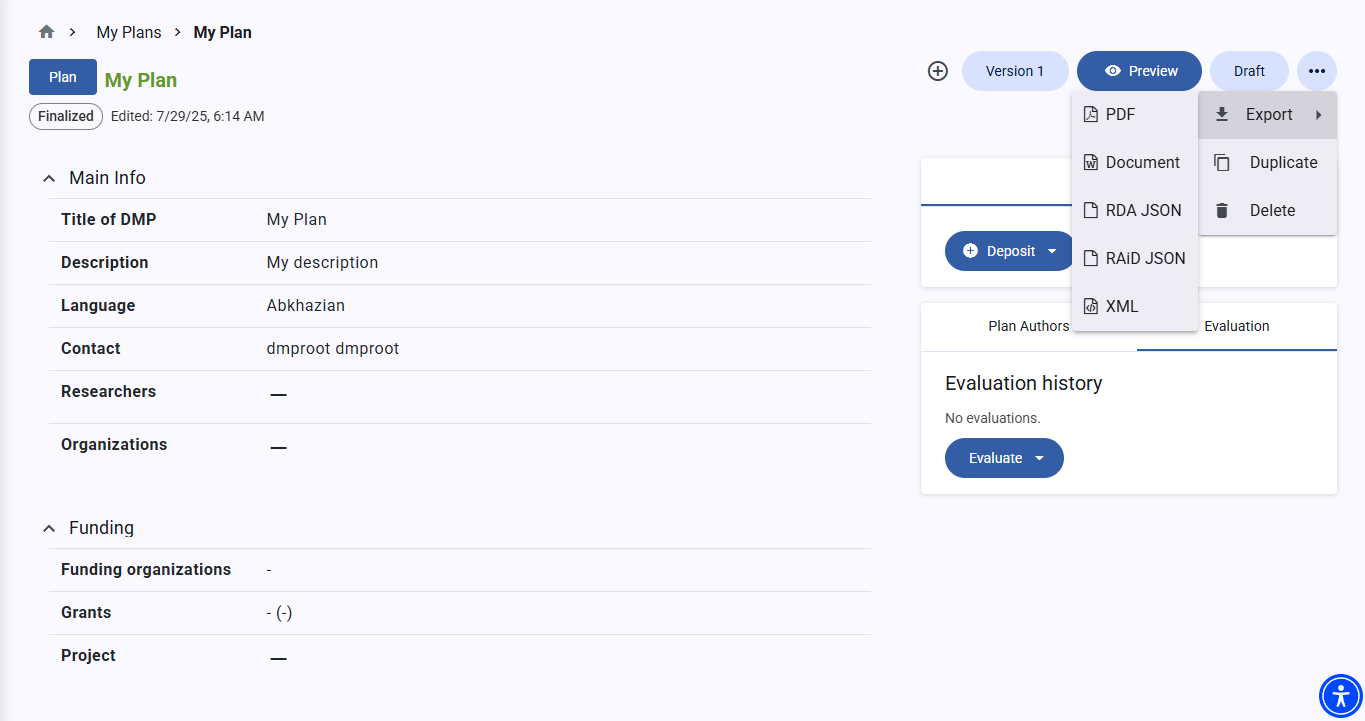1365x721 pixels.
Task: Select the Evaluation tab
Action: (x=1236, y=326)
